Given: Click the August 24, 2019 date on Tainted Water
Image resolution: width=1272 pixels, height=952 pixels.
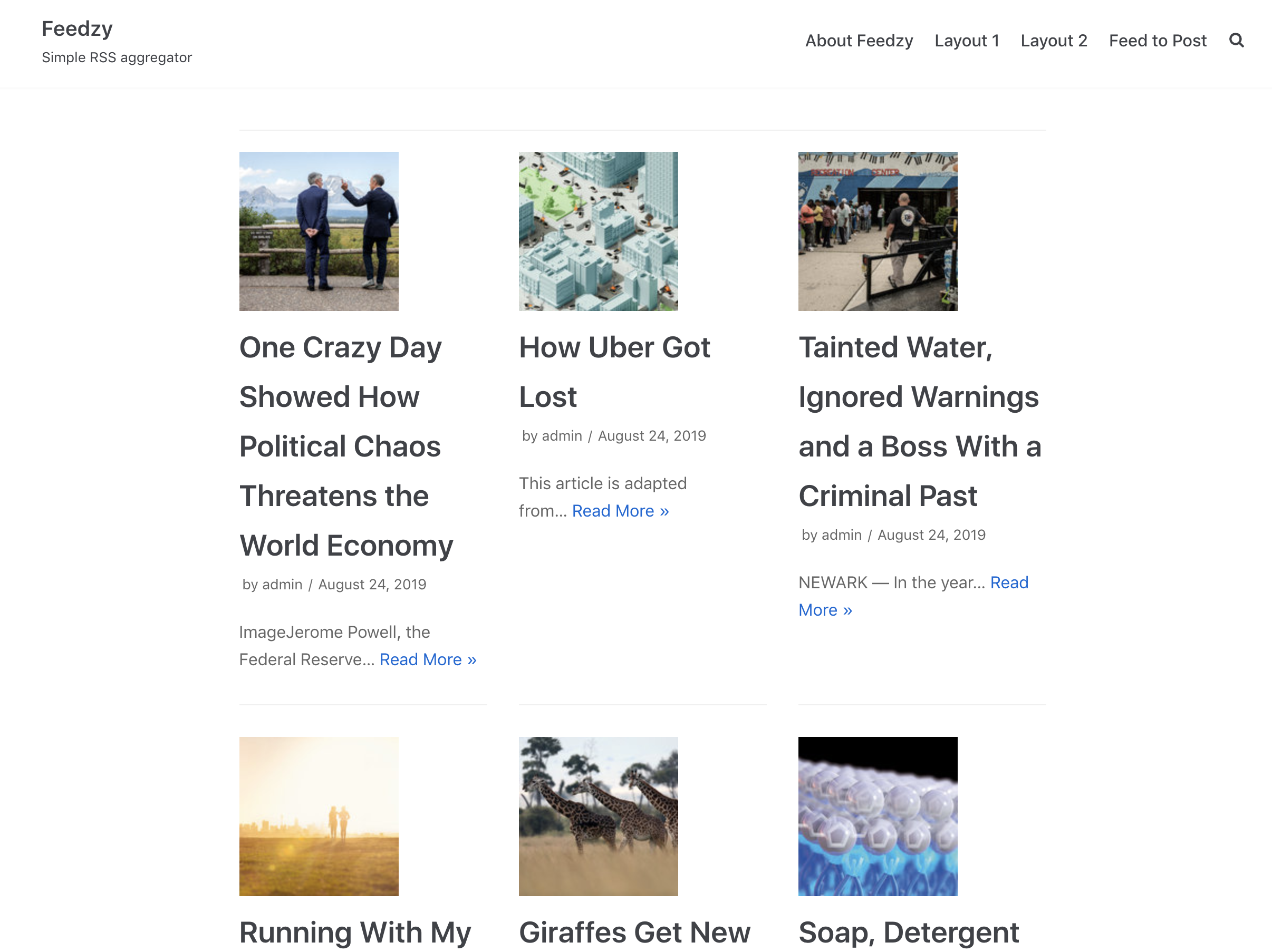Looking at the screenshot, I should click(931, 534).
